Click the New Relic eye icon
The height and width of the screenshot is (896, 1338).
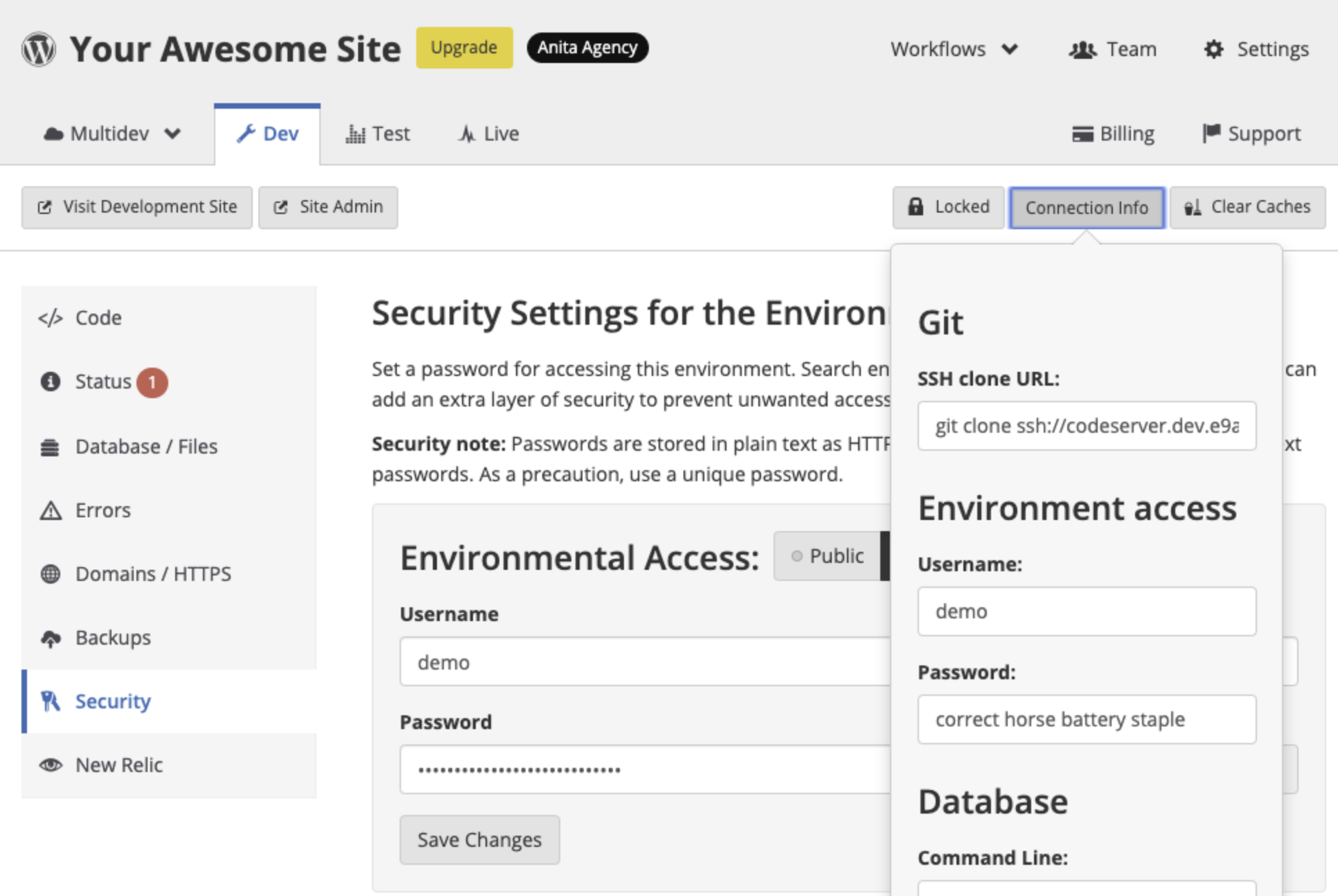(x=51, y=765)
